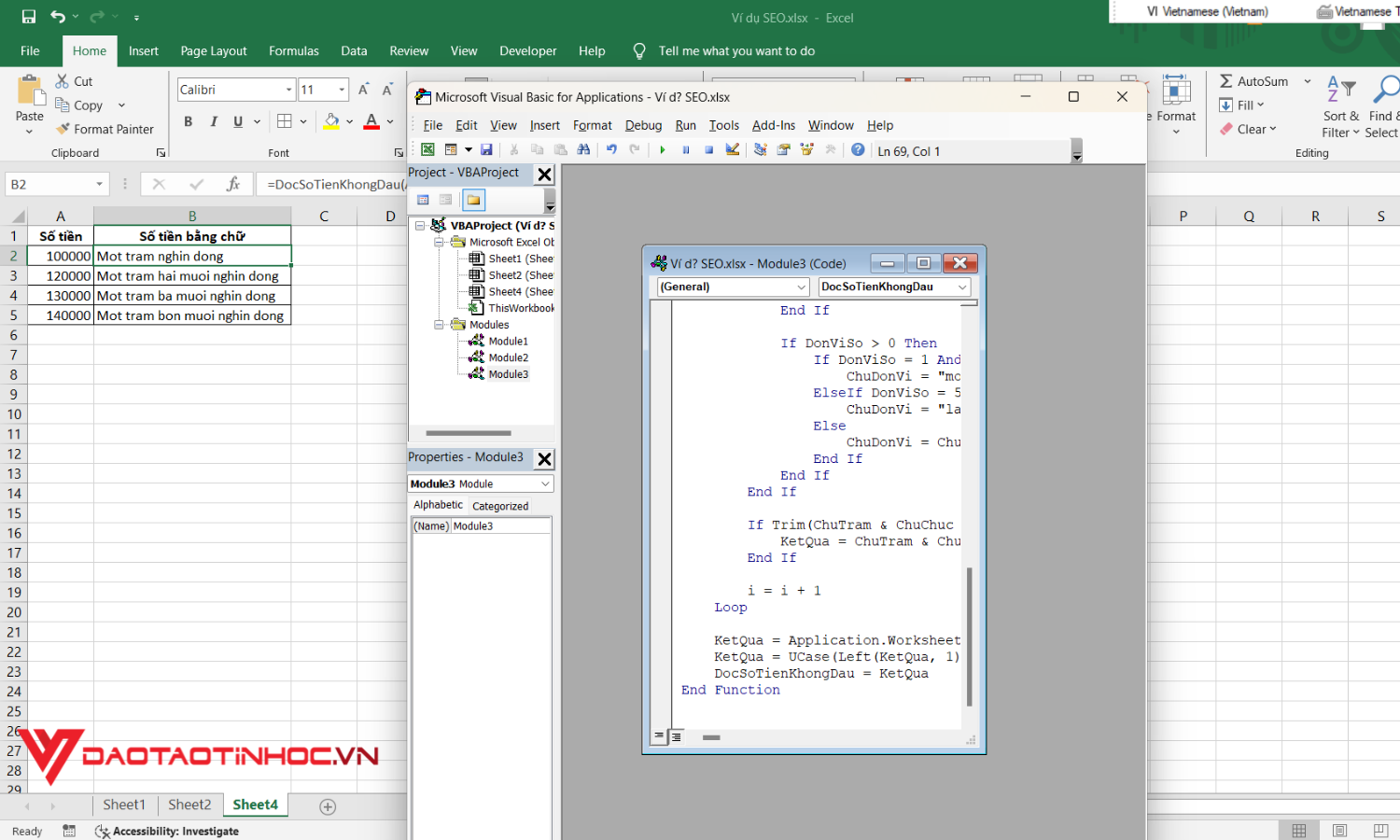Image resolution: width=1400 pixels, height=840 pixels.
Task: Click View Object icon in Project pane
Action: pos(446,200)
